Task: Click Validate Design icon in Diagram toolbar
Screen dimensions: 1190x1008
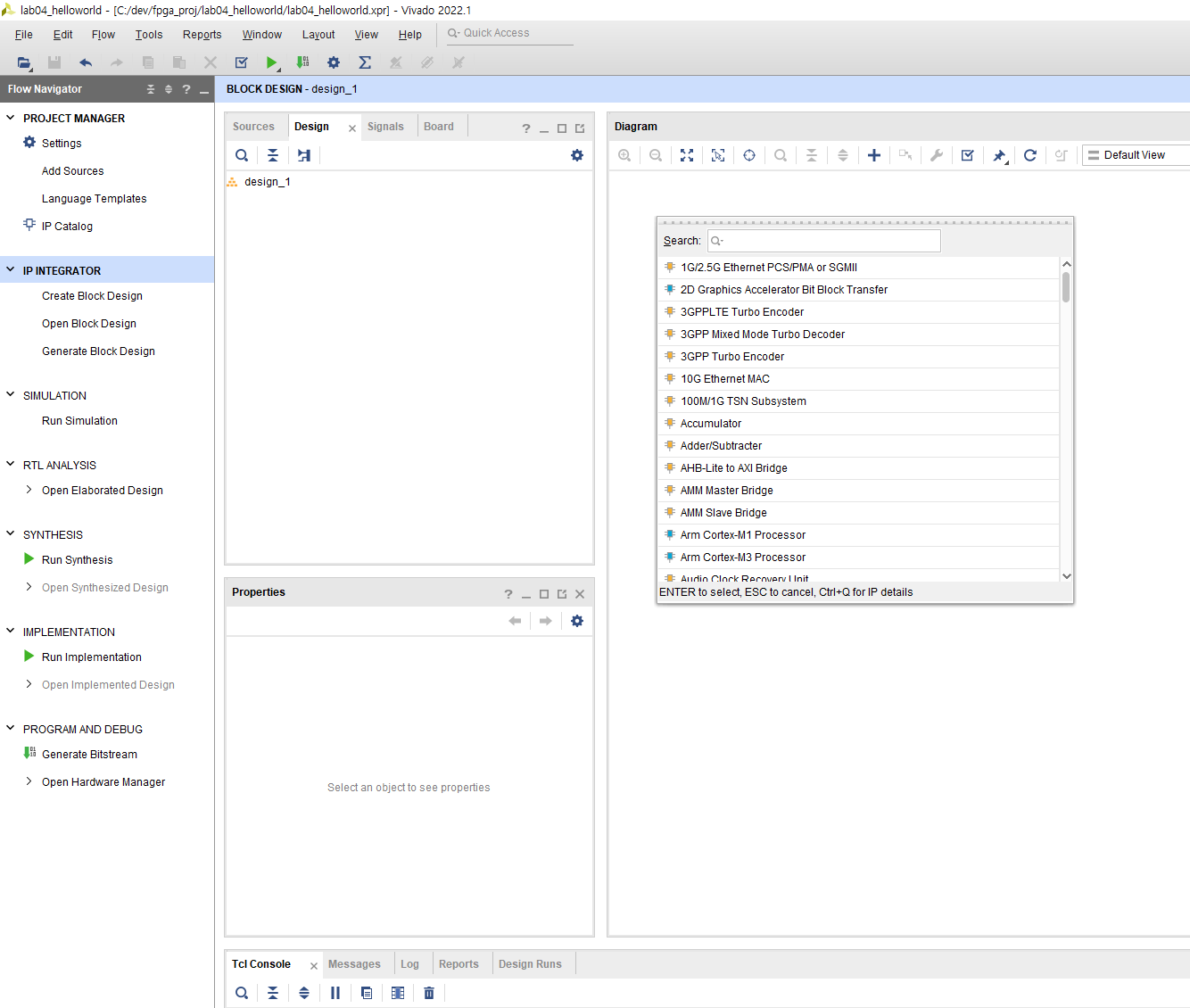Action: point(968,155)
